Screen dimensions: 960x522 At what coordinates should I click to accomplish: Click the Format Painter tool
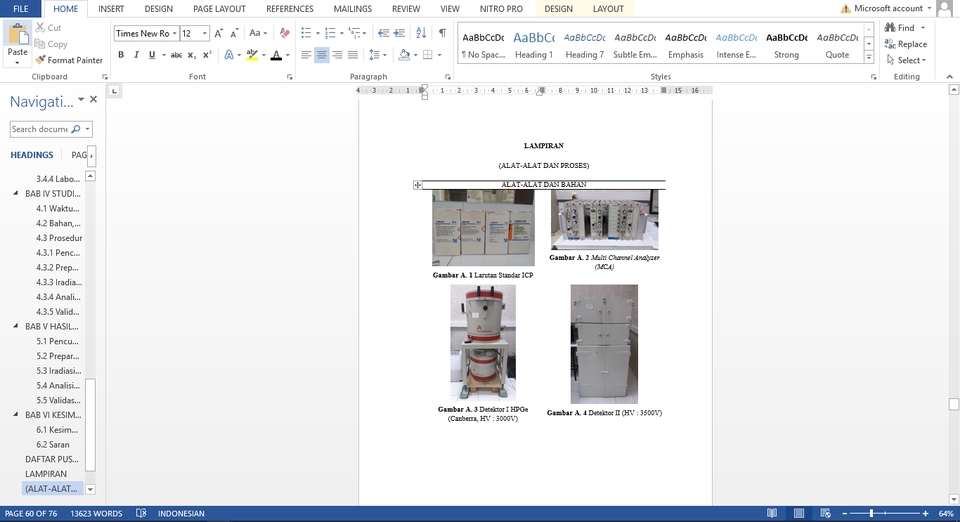pyautogui.click(x=69, y=60)
